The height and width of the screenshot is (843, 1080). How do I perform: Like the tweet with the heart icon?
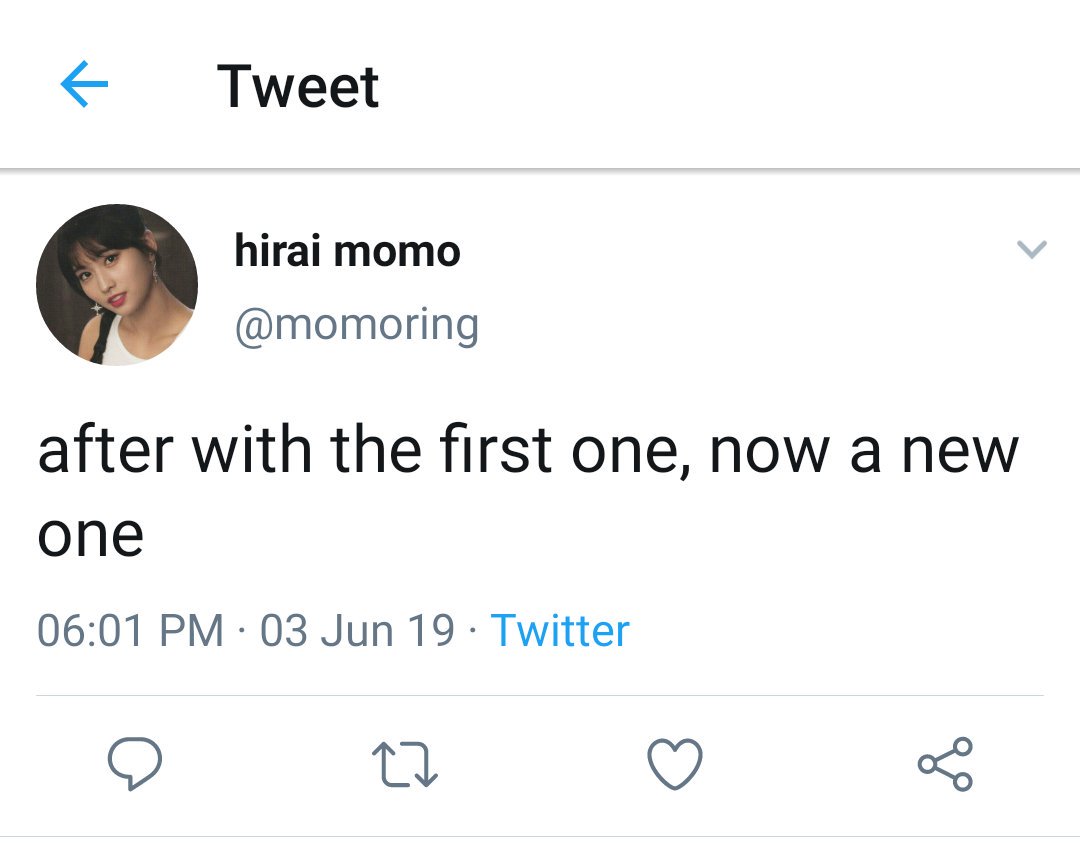coord(675,764)
